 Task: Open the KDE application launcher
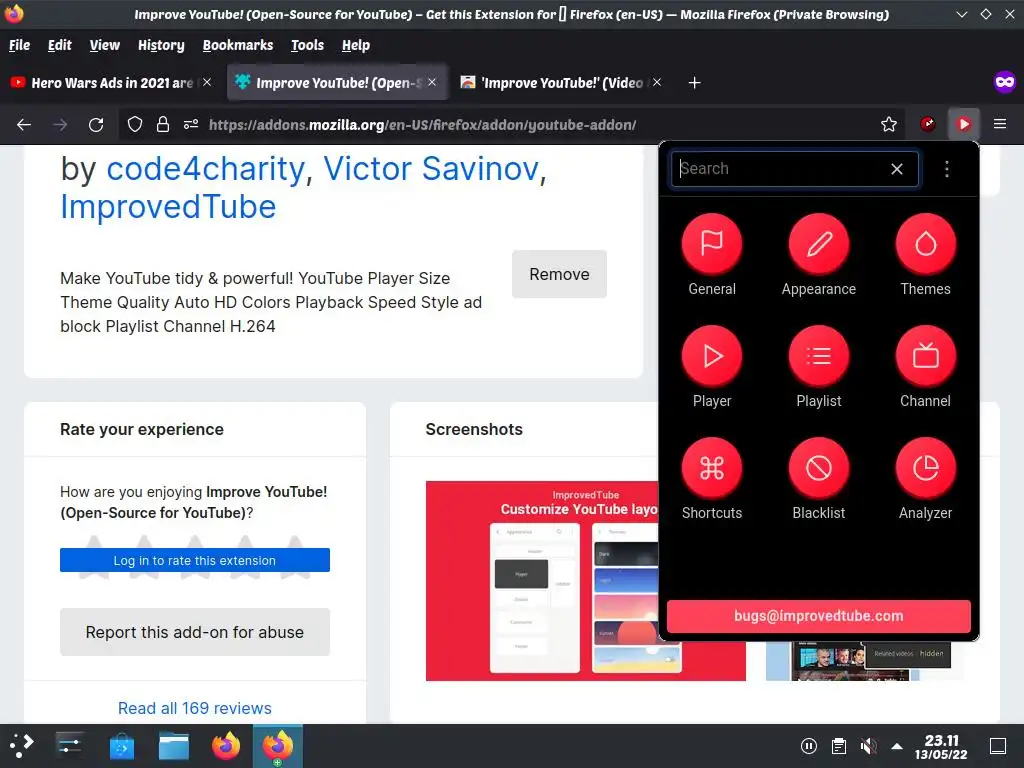pyautogui.click(x=22, y=745)
